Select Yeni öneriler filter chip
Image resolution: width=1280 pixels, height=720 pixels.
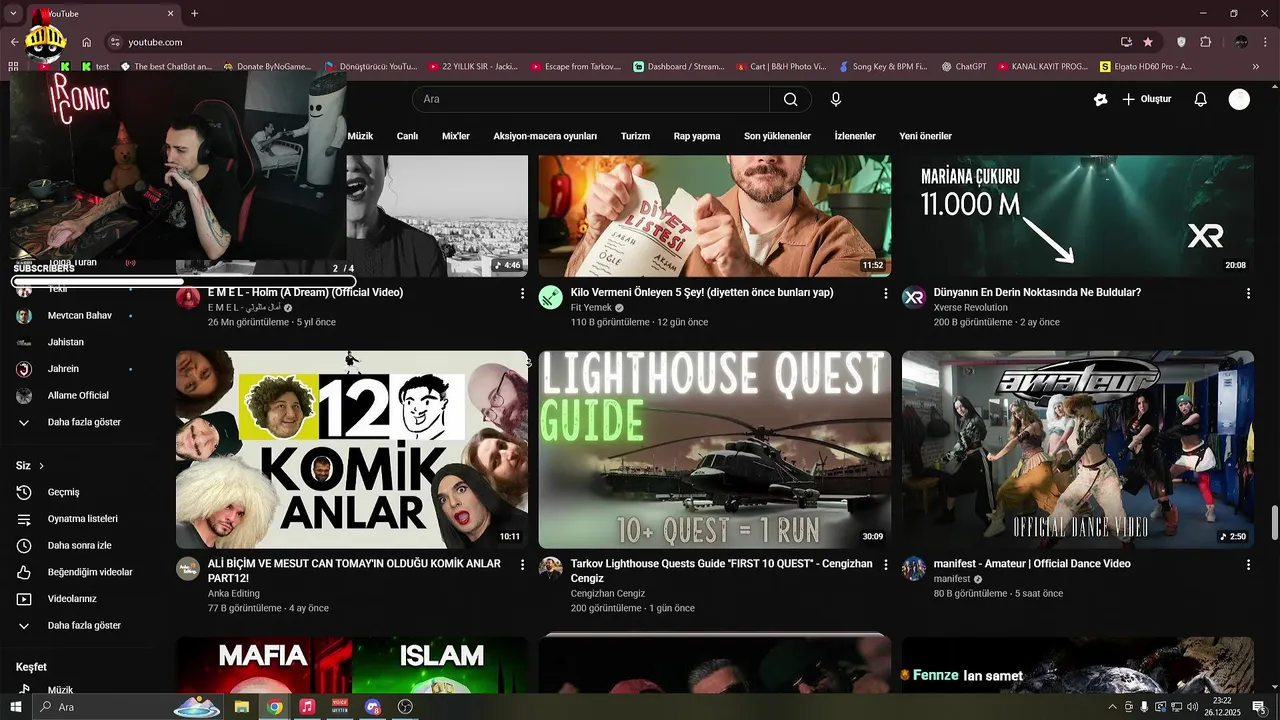(x=926, y=136)
